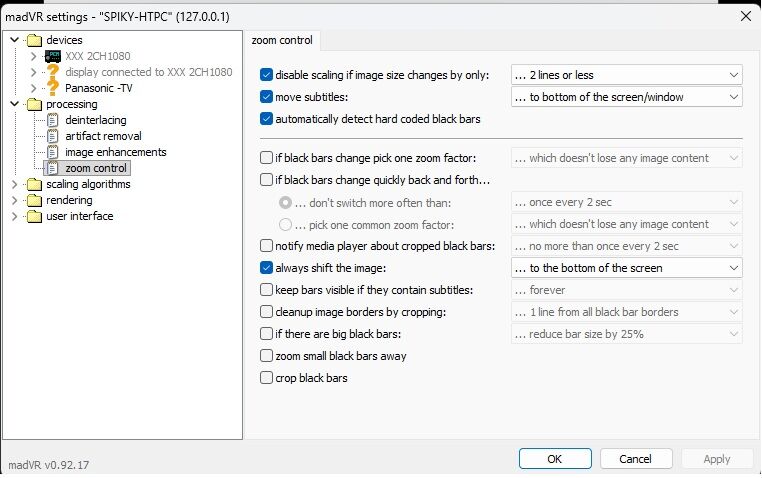Select the zoom control tree item
This screenshot has height=478, width=762.
click(x=96, y=168)
